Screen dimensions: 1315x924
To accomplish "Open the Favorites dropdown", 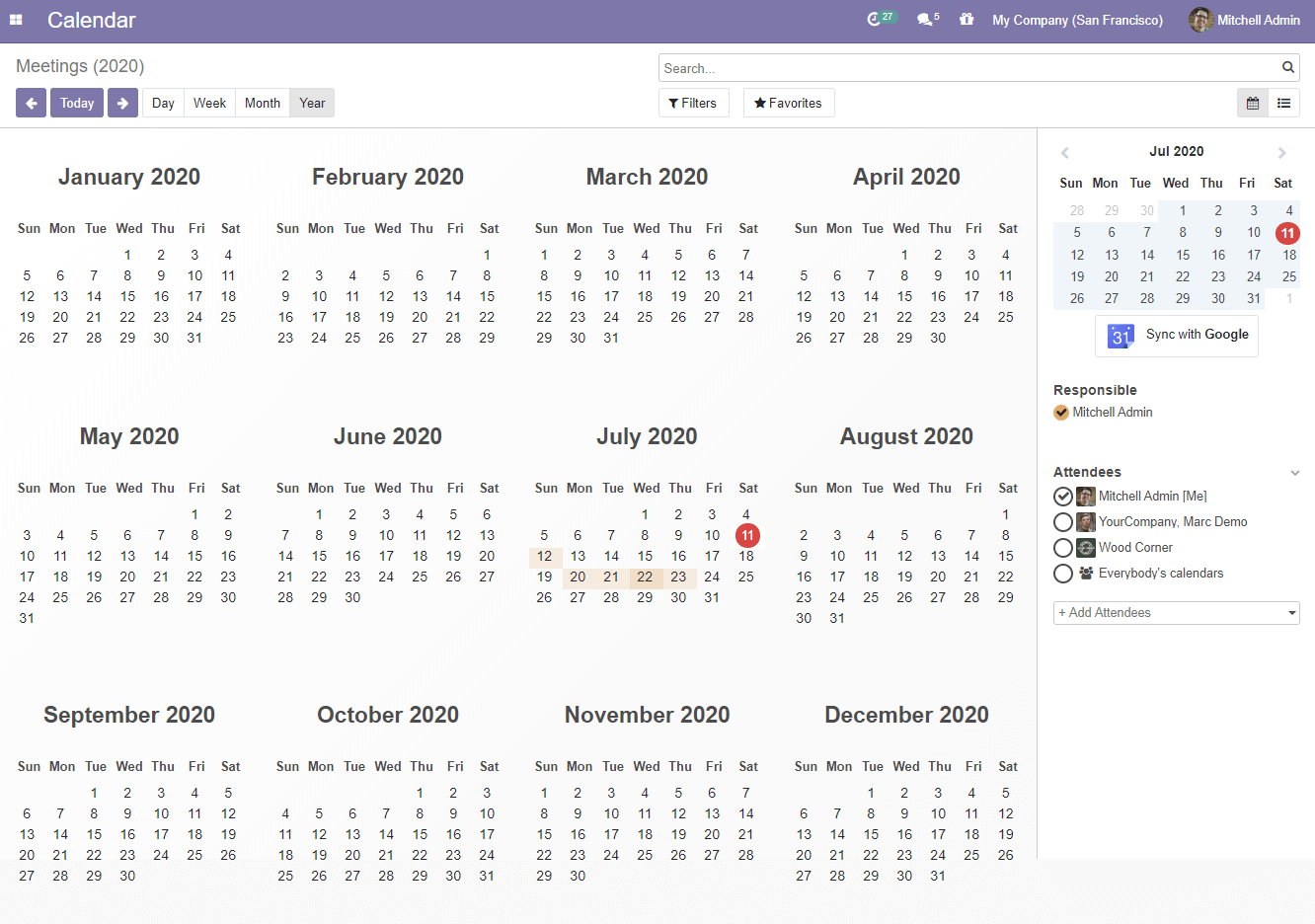I will pyautogui.click(x=788, y=103).
